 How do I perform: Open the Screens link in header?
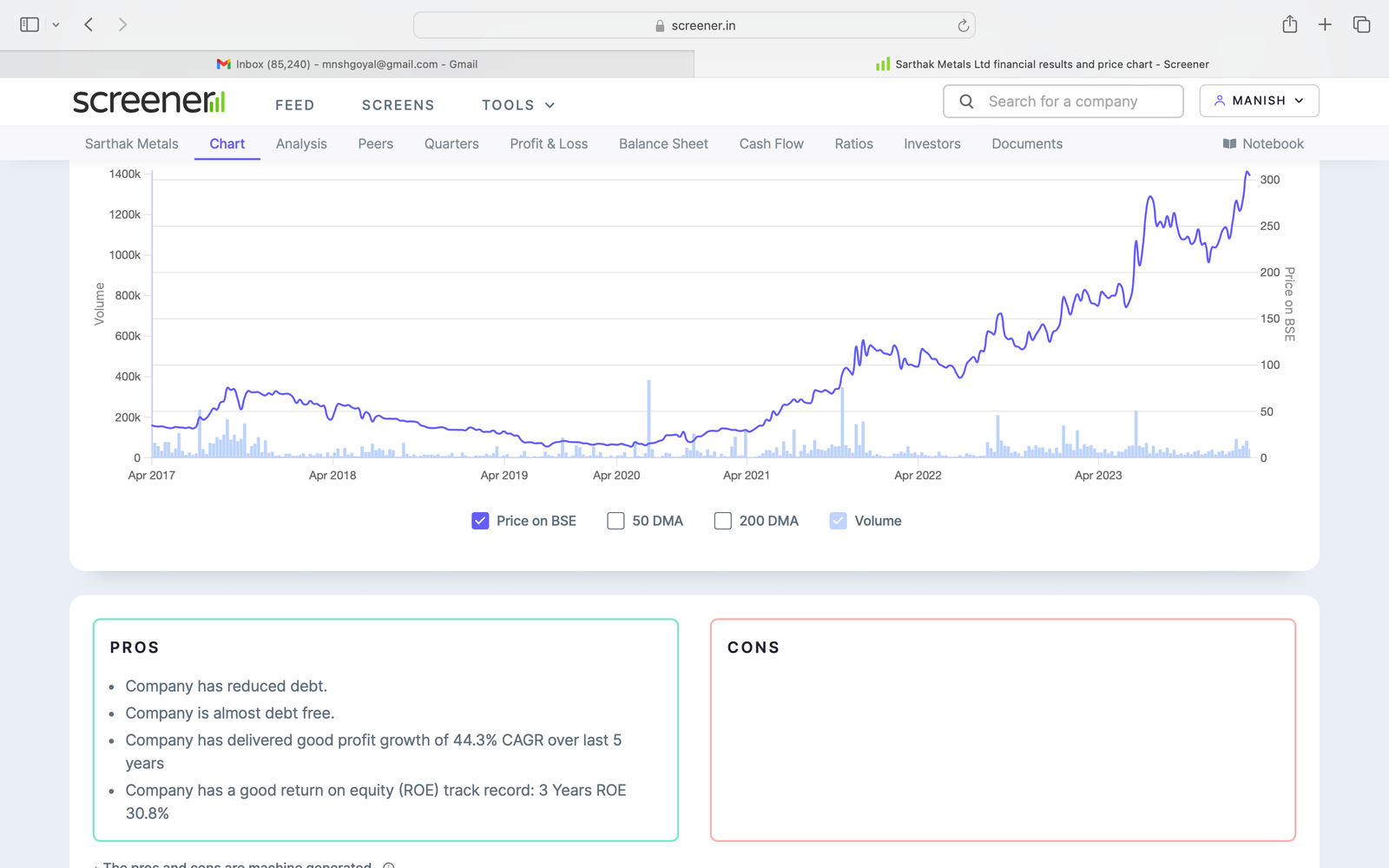(x=398, y=105)
